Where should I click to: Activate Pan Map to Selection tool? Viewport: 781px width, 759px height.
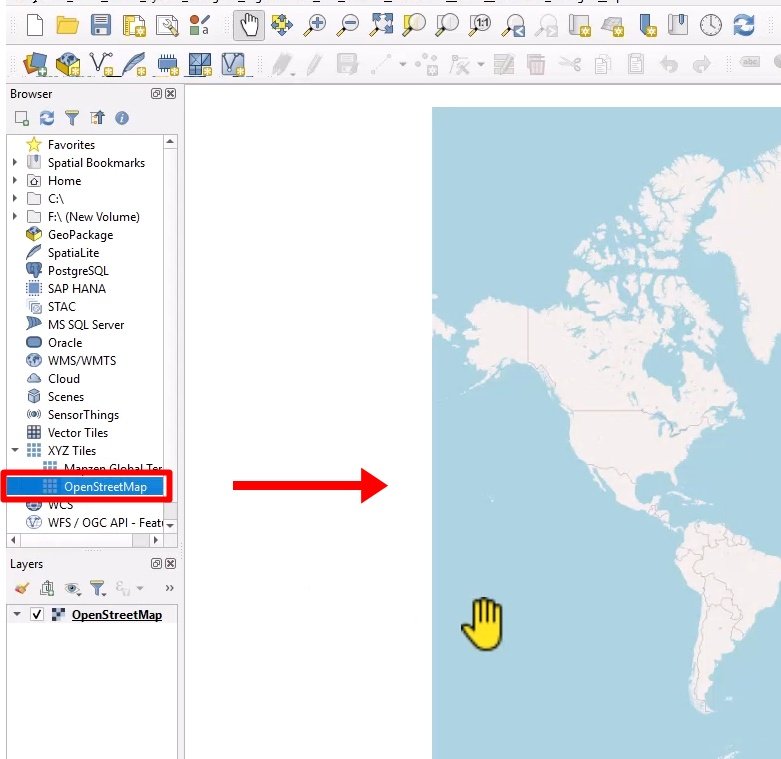282,25
